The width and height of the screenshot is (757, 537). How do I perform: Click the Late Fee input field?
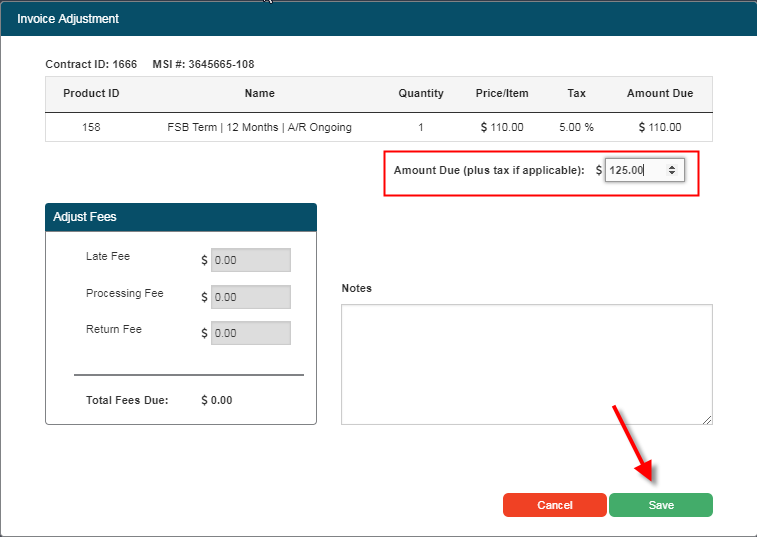click(x=250, y=260)
